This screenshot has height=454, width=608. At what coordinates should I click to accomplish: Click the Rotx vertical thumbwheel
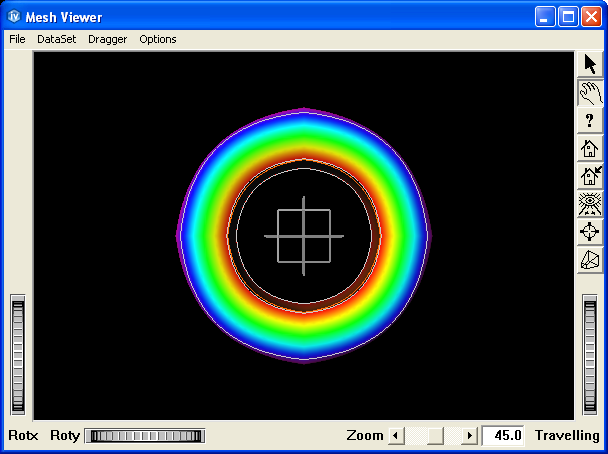pos(18,355)
